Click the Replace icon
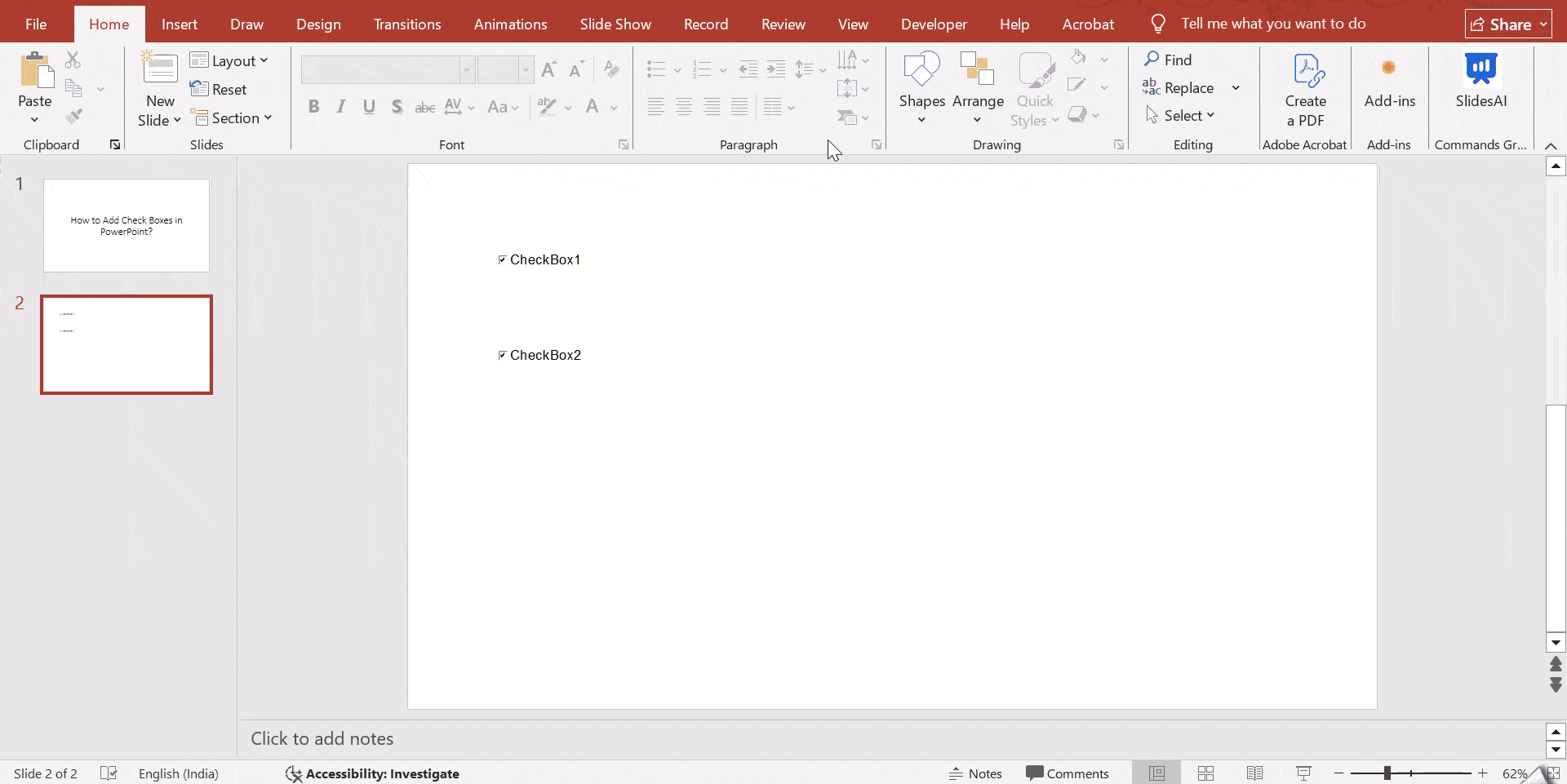This screenshot has width=1567, height=784. [x=1151, y=87]
